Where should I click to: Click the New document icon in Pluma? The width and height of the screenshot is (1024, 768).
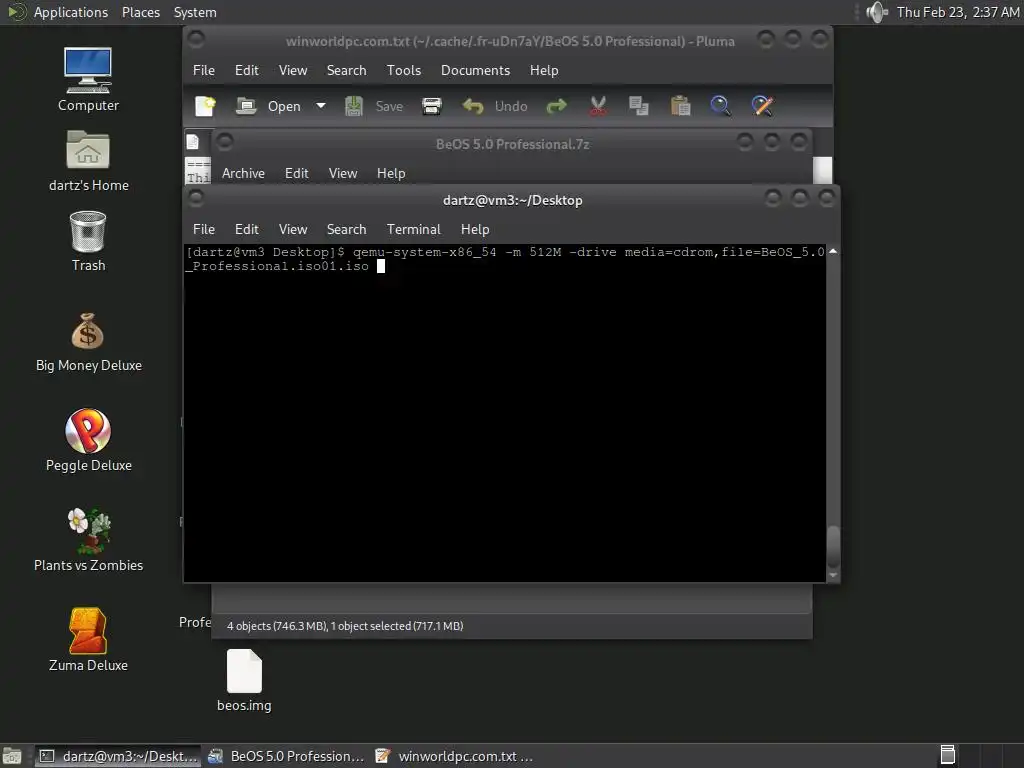[205, 106]
